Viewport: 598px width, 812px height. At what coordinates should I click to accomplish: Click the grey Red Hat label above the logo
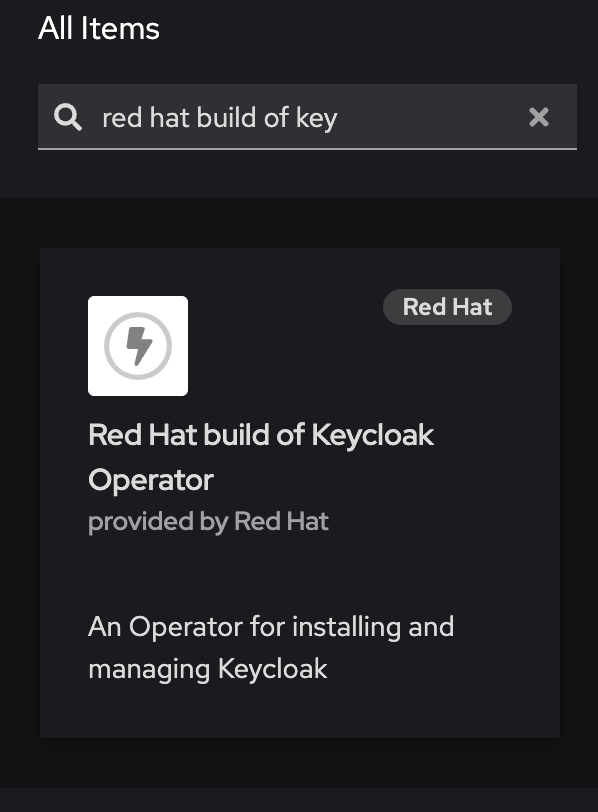[447, 307]
